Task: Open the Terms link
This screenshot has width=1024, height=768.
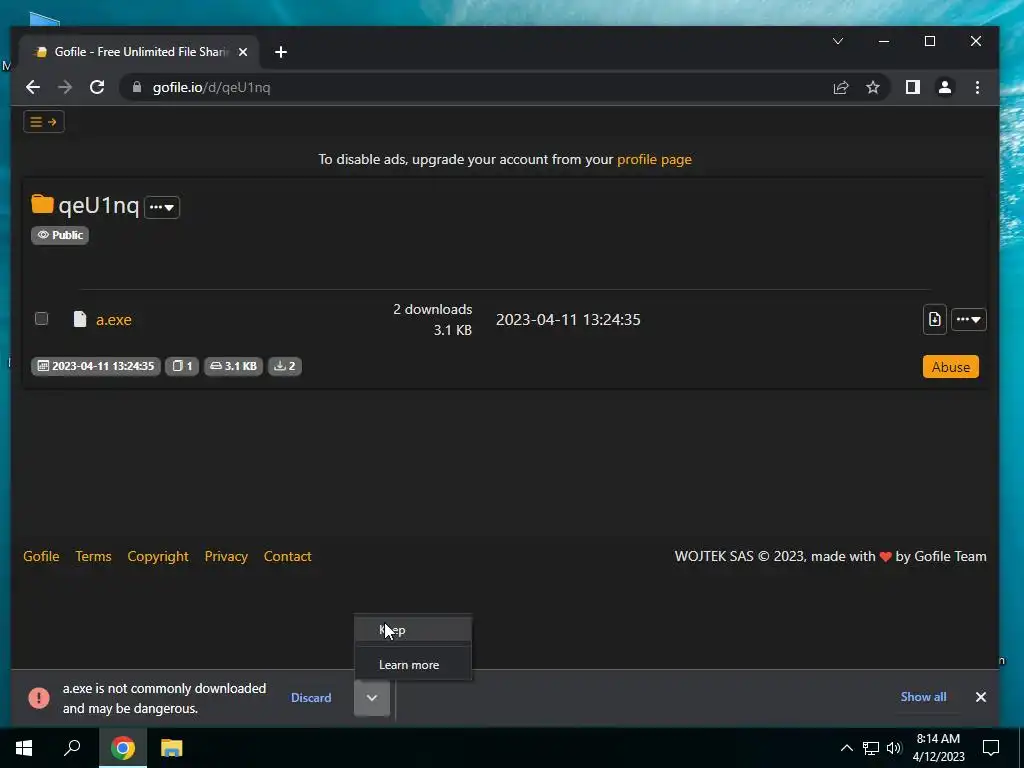Action: (x=93, y=556)
